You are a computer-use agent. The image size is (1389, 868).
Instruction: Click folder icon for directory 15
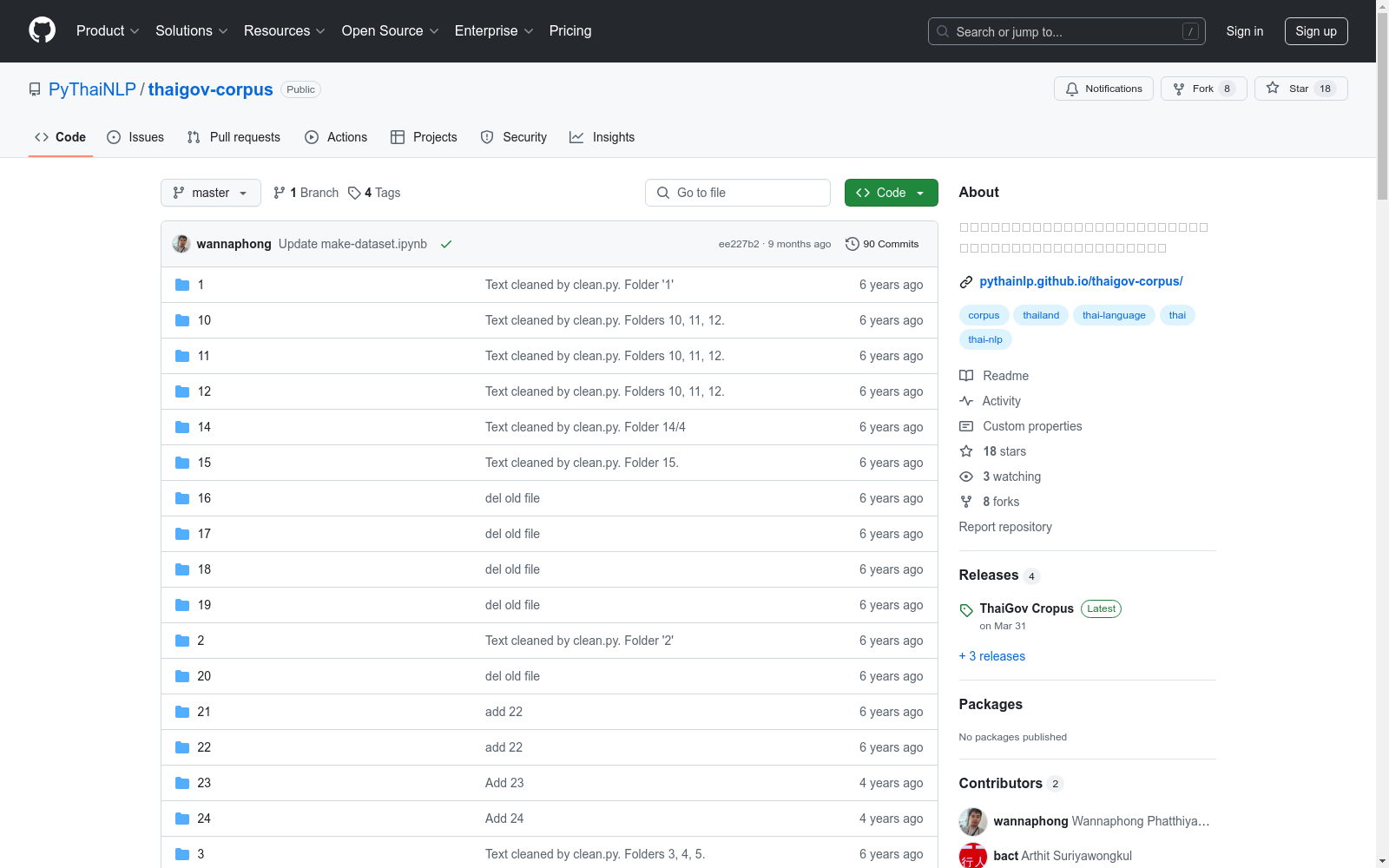click(182, 463)
